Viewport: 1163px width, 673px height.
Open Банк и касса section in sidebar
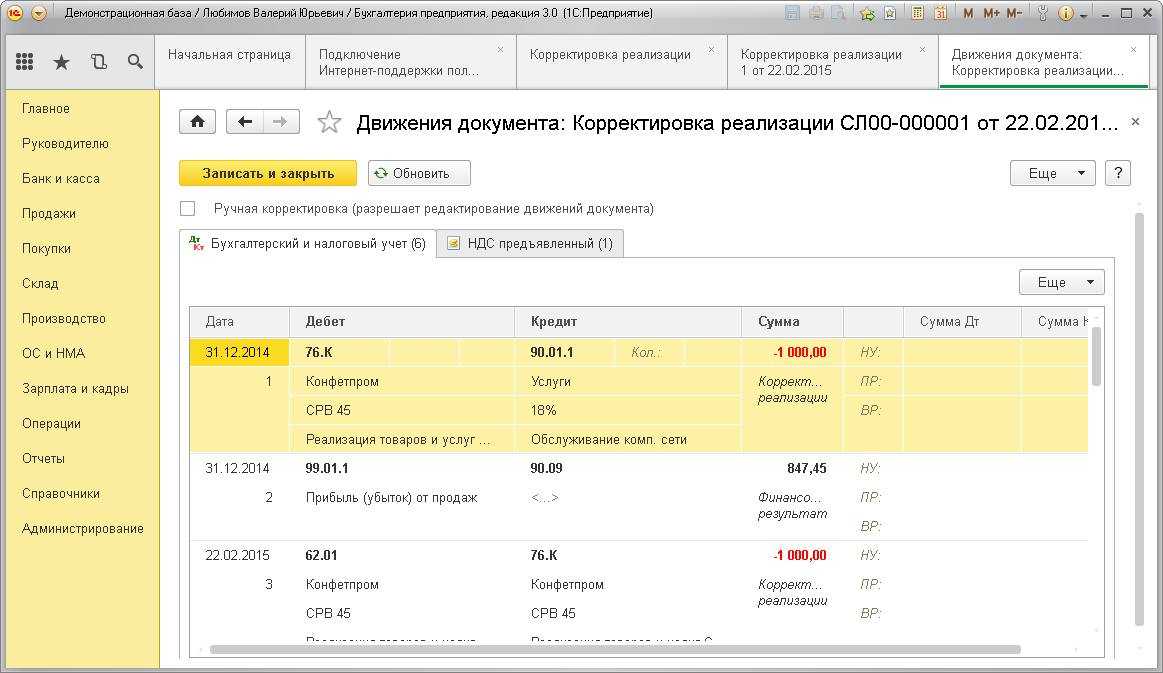coord(60,178)
